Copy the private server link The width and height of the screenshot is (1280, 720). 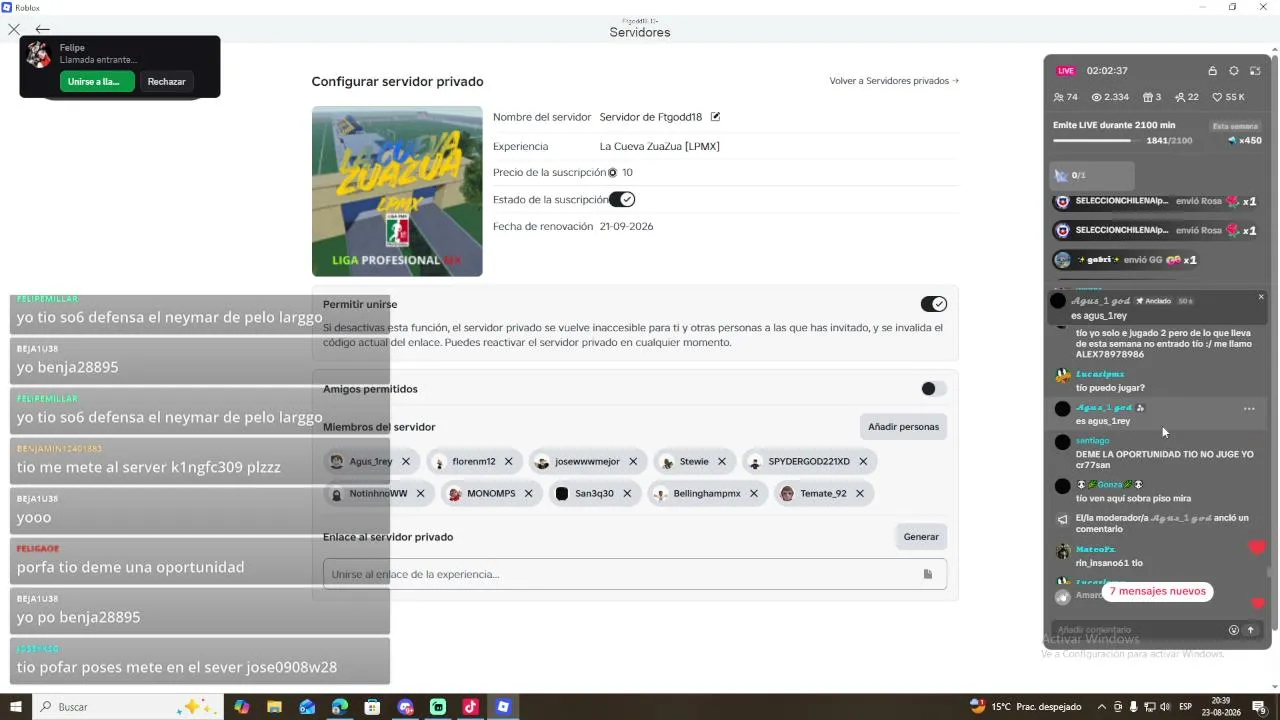(x=927, y=574)
